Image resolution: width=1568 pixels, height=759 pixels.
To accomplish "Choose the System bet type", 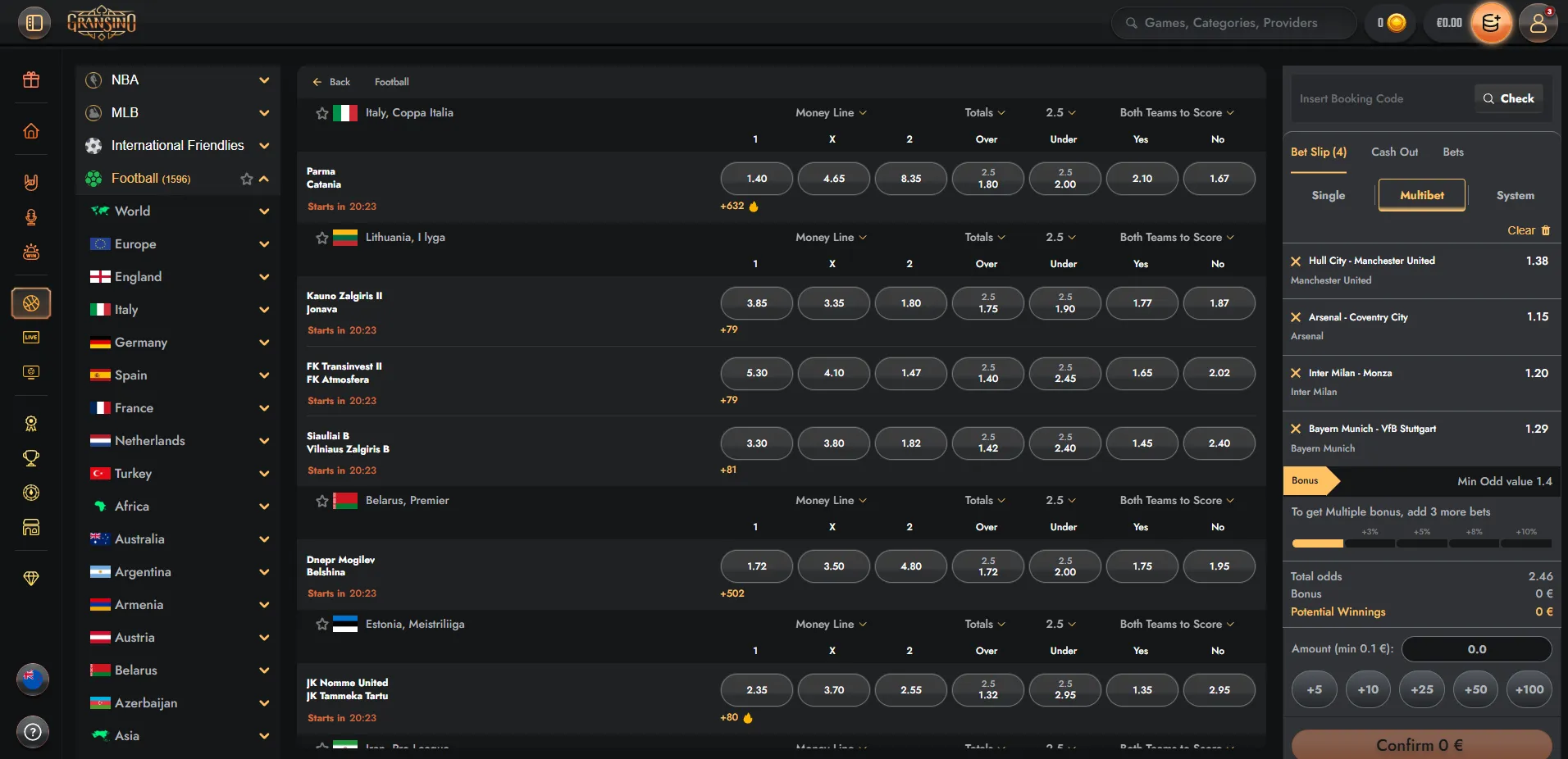I will click(x=1516, y=195).
